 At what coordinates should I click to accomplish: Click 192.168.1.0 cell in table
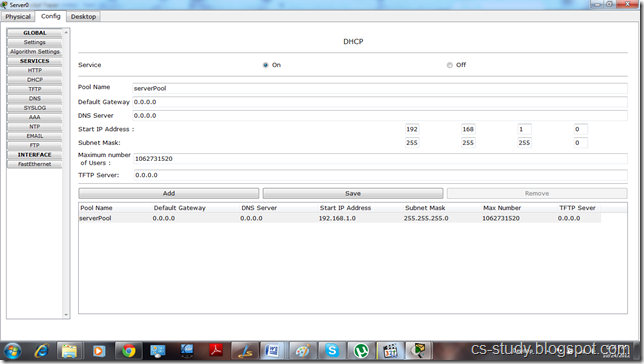[x=337, y=218]
